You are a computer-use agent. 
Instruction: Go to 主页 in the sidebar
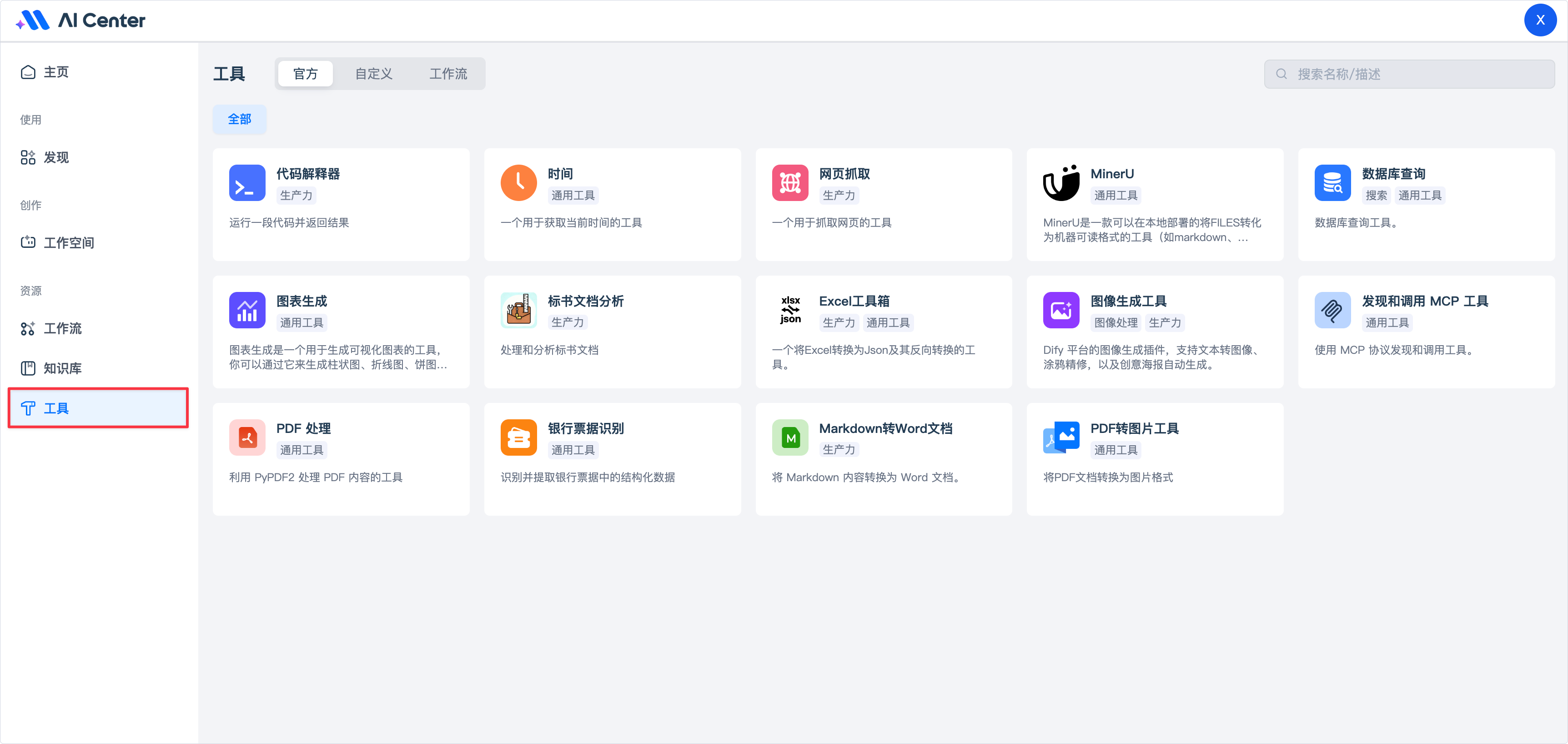click(x=55, y=72)
